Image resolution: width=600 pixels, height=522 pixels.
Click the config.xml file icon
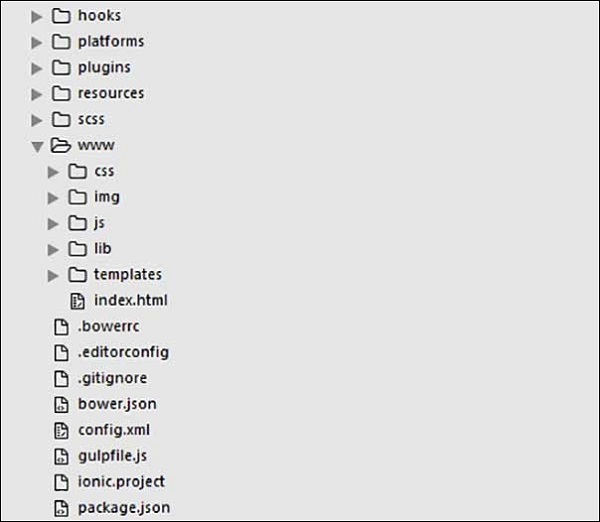click(x=60, y=431)
